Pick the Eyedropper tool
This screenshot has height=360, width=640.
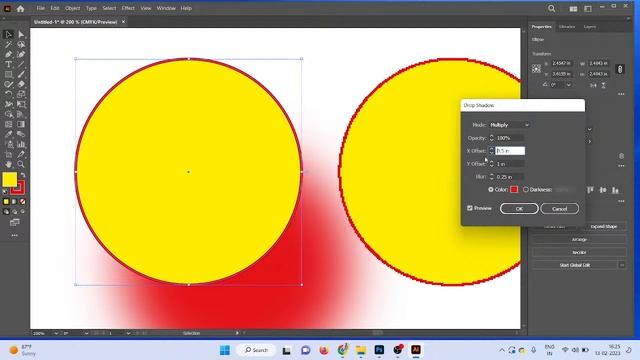[x=8, y=134]
